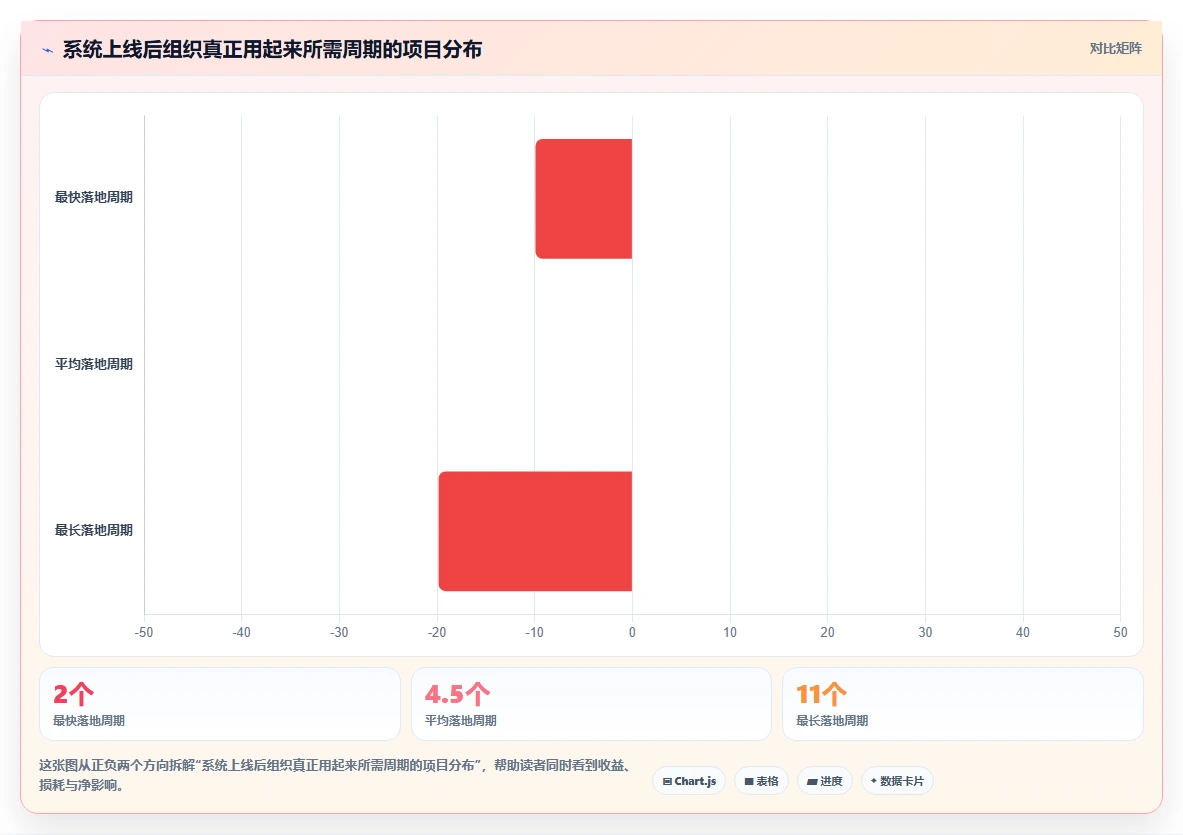The width and height of the screenshot is (1183, 835).
Task: Click the 平均落地周期 axis label
Action: (94, 364)
